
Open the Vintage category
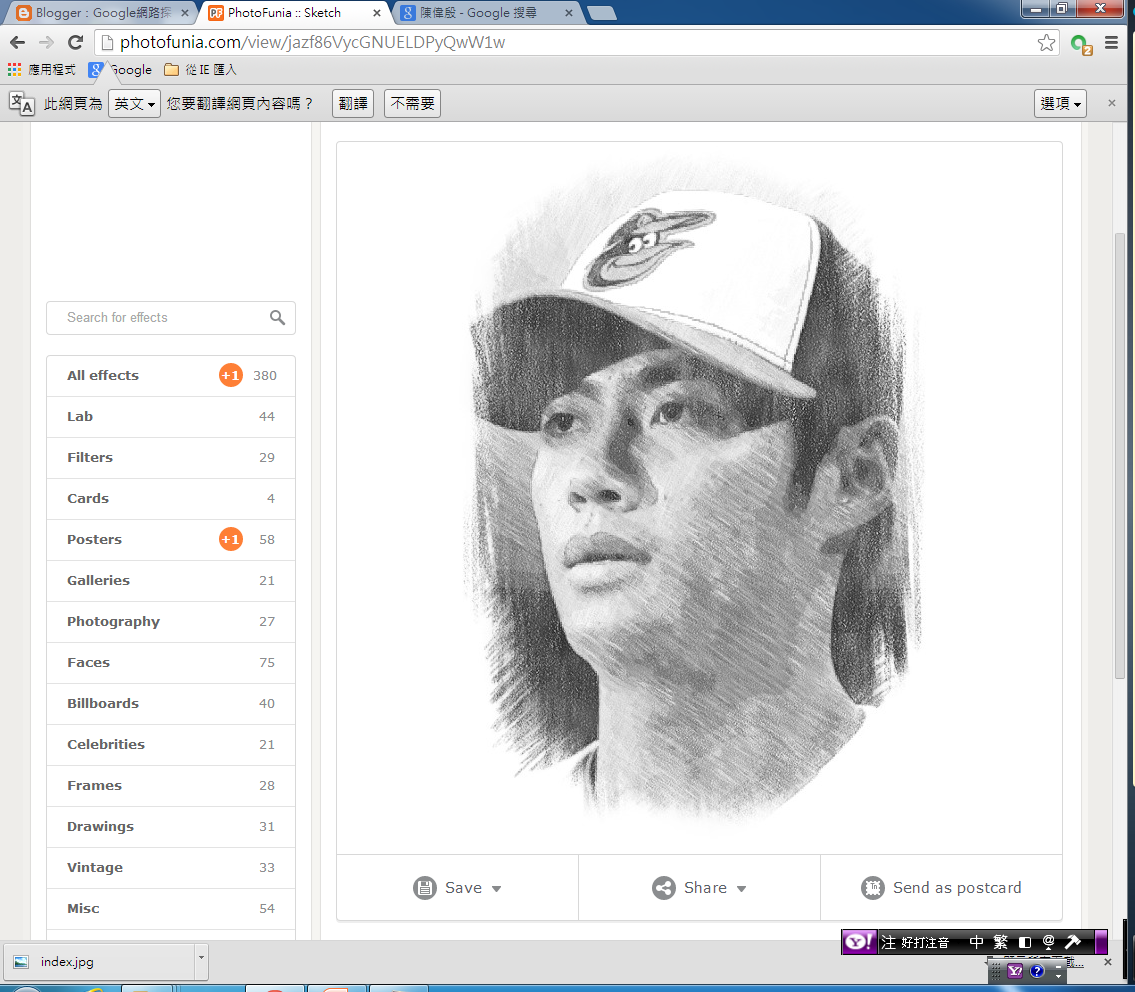coord(171,868)
